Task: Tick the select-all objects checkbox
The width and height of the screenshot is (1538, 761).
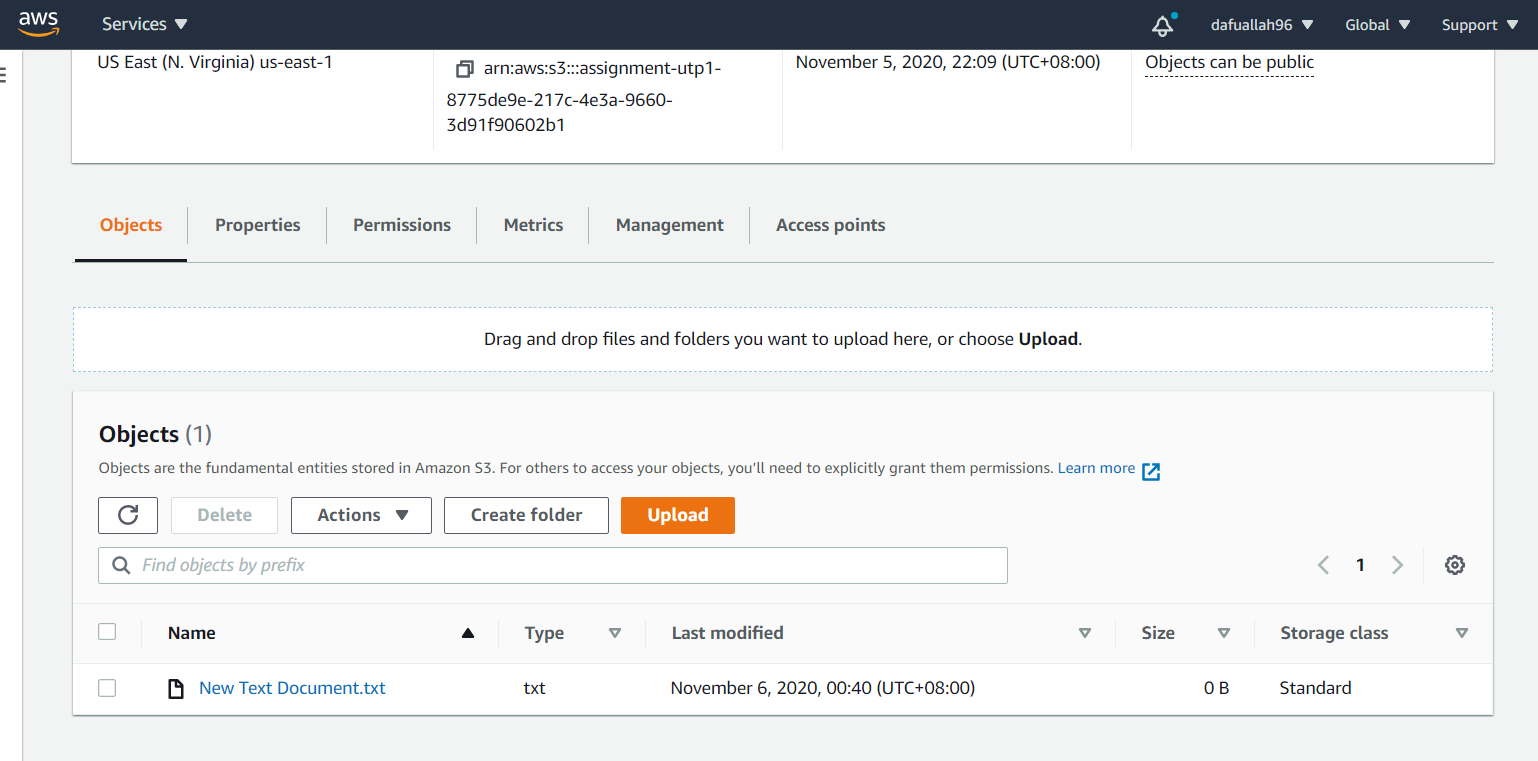Action: (x=107, y=632)
